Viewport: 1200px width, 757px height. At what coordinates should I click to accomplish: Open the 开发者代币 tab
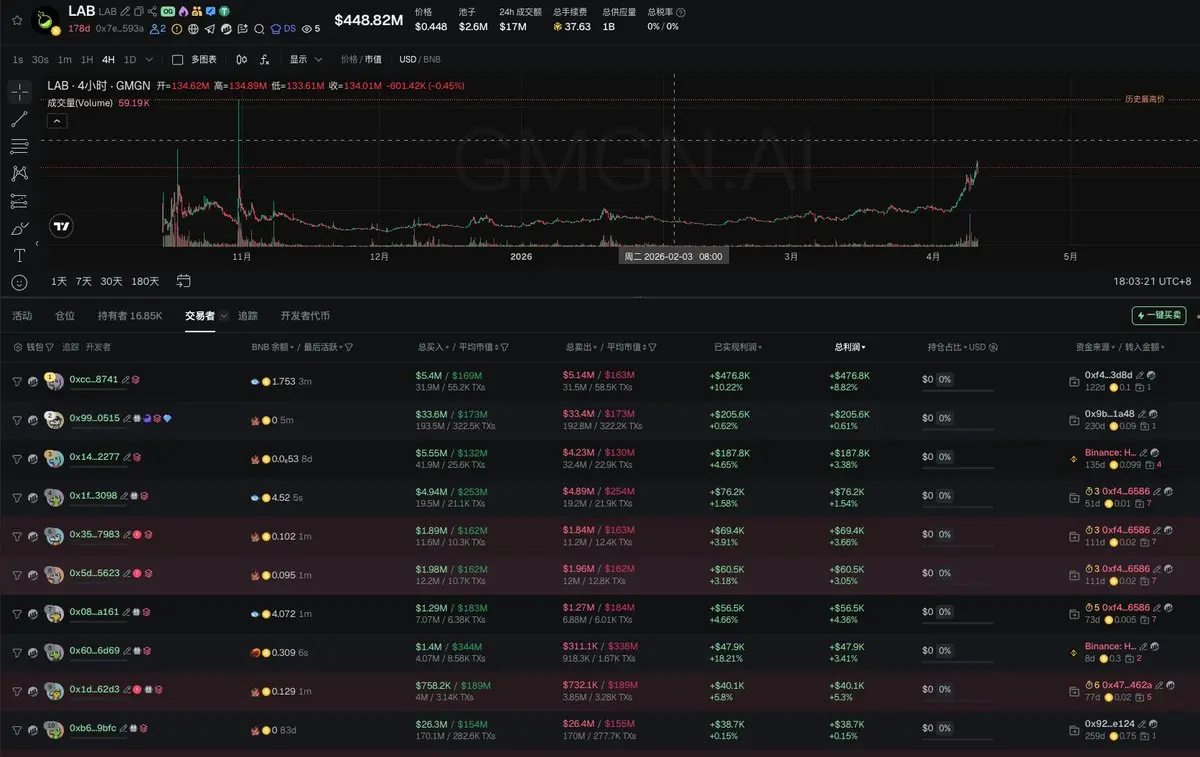point(305,316)
